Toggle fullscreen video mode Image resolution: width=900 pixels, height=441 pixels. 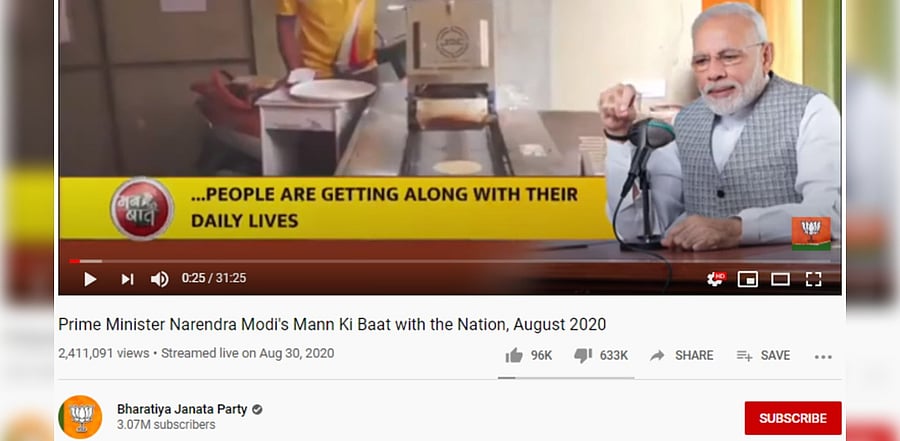[813, 279]
